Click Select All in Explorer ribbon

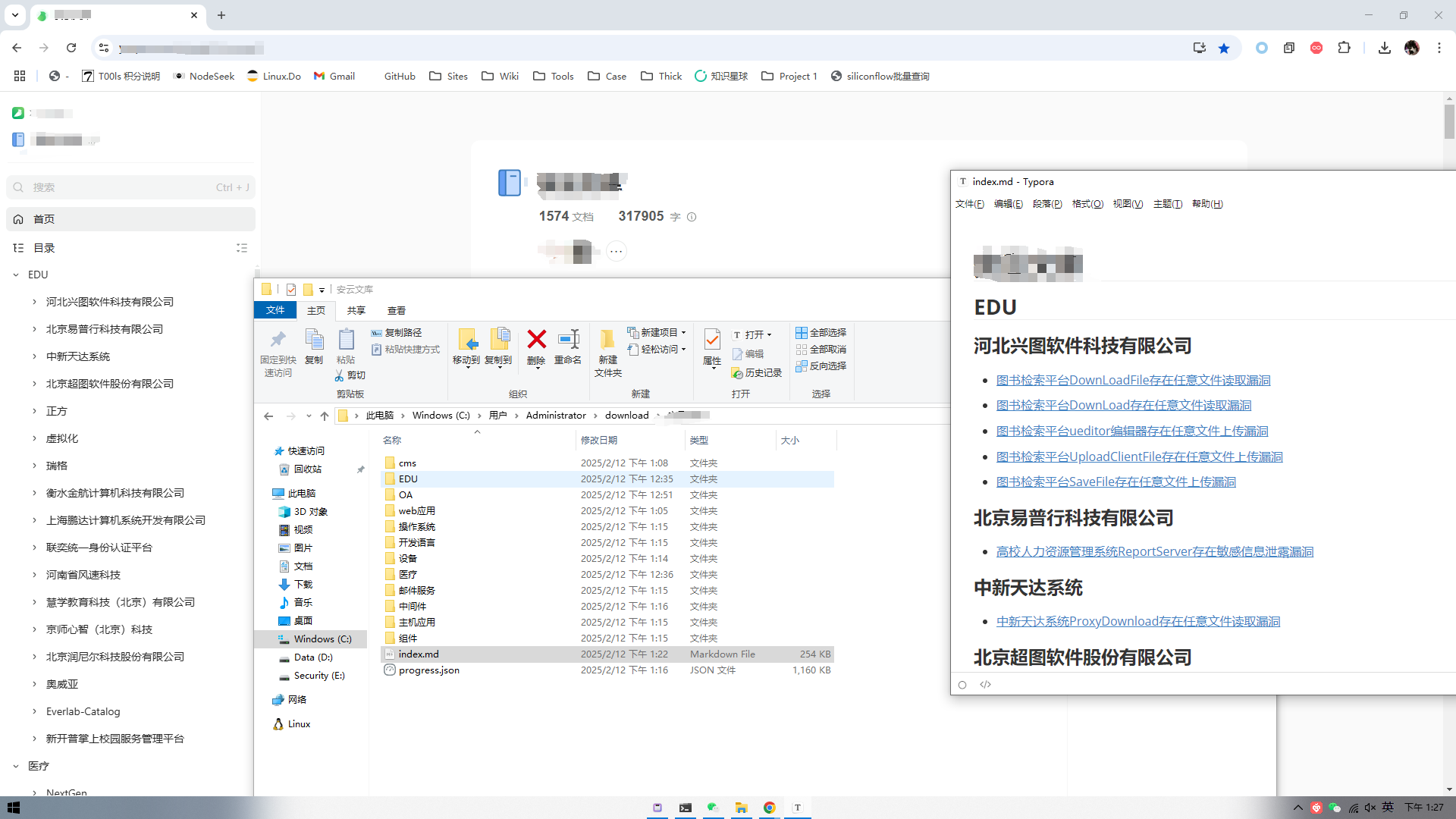tap(821, 332)
